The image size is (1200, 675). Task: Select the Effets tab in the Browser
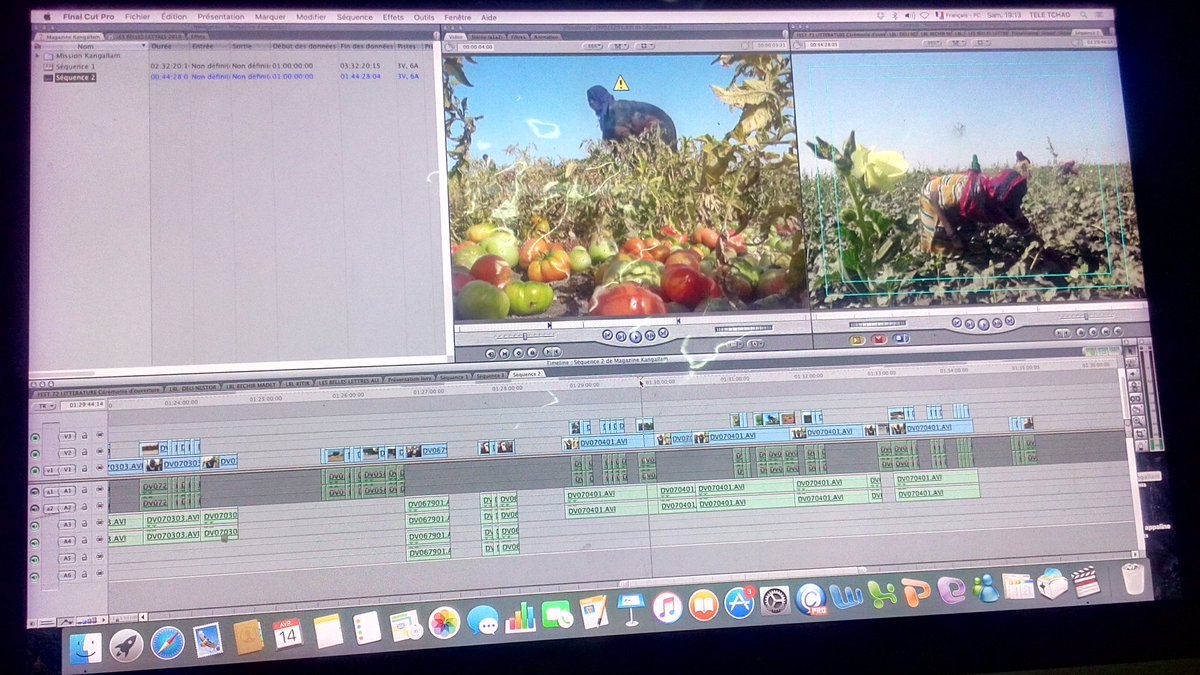[199, 37]
